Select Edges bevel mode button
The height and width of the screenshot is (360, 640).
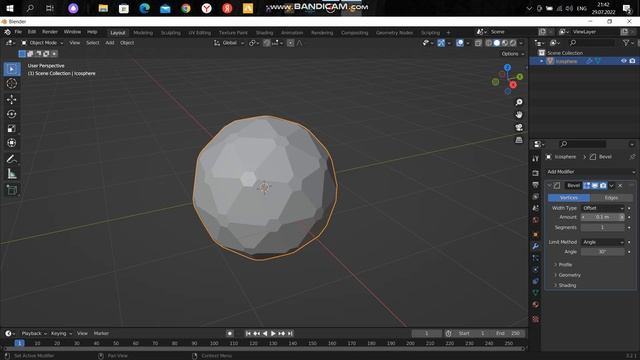(611, 198)
